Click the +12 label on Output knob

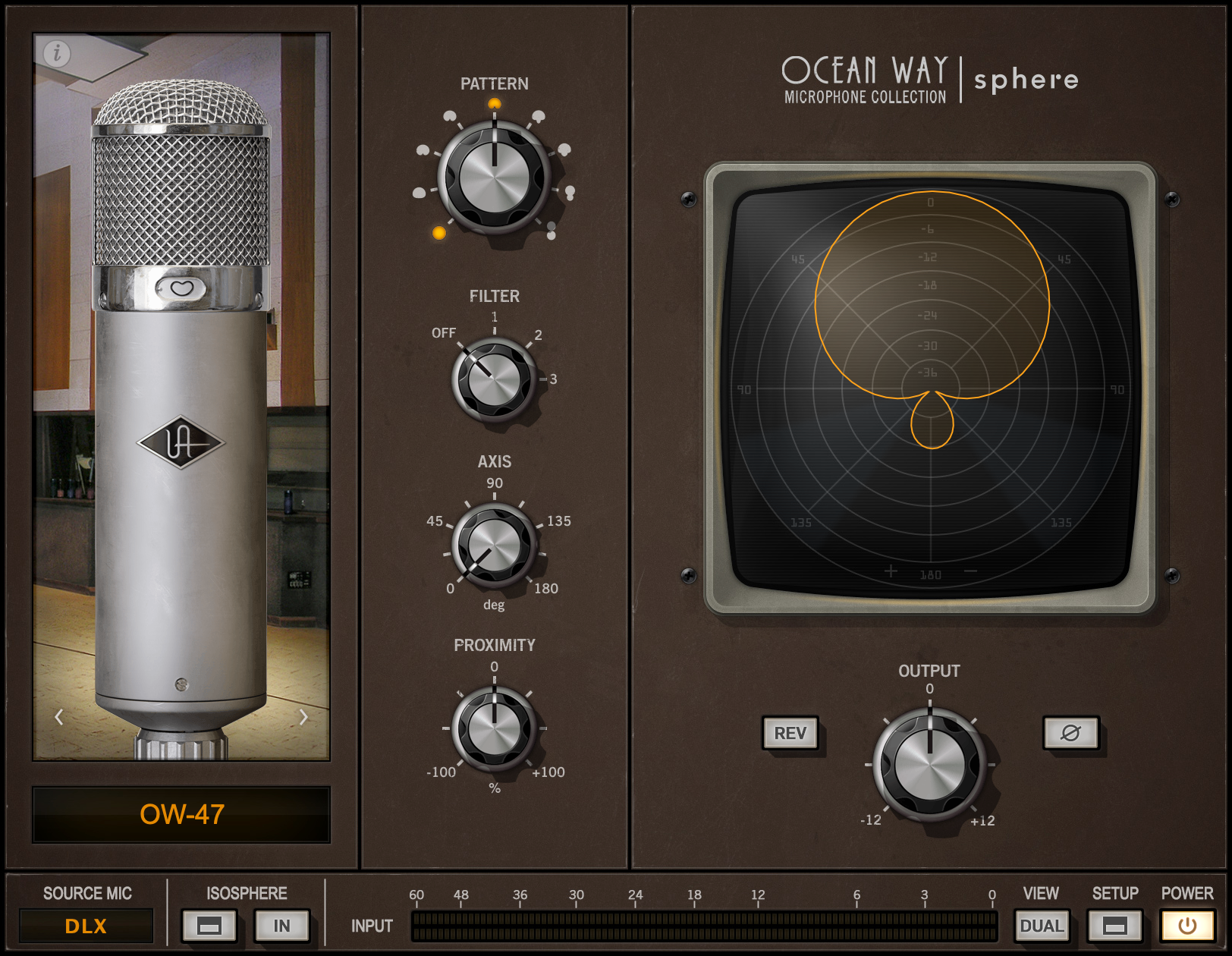click(x=982, y=821)
